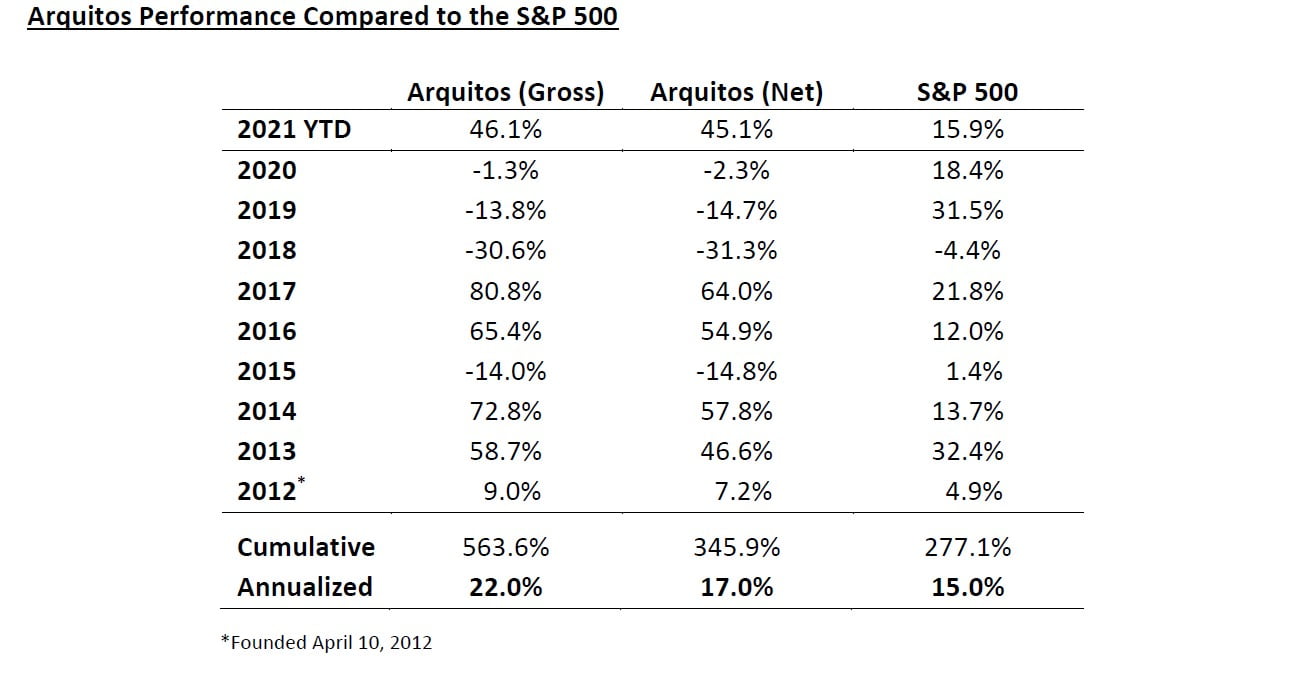
Task: Click the "Arquitos Performance Compared to the S&P 500" title
Action: tap(322, 18)
